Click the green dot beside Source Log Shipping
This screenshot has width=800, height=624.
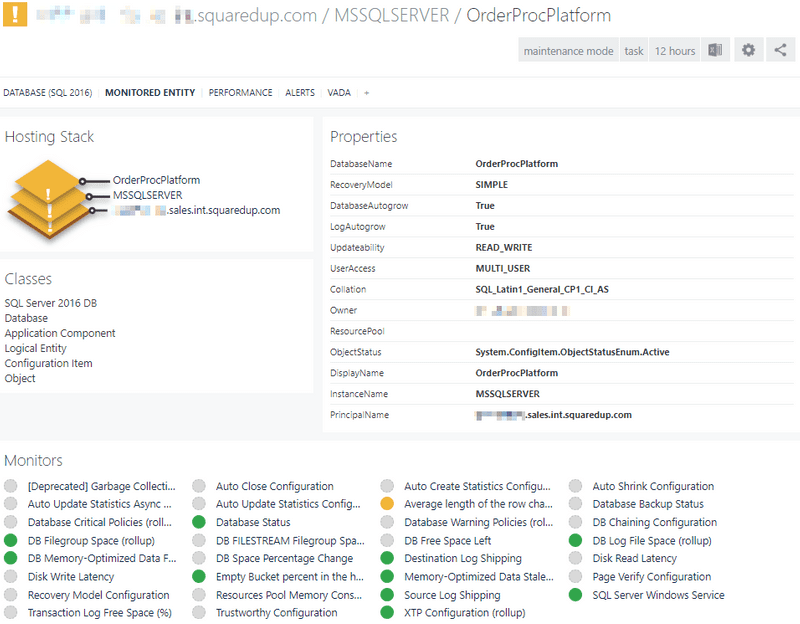click(x=387, y=595)
